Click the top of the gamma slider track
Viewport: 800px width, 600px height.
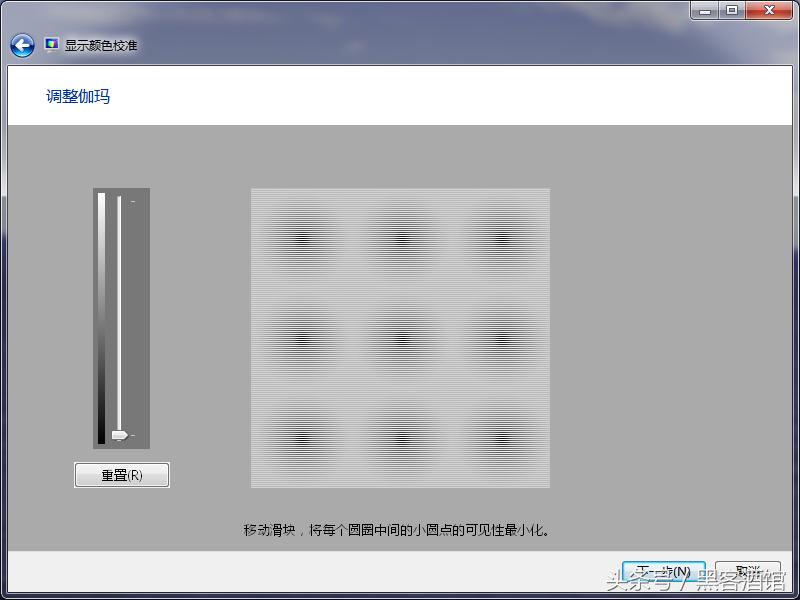120,195
